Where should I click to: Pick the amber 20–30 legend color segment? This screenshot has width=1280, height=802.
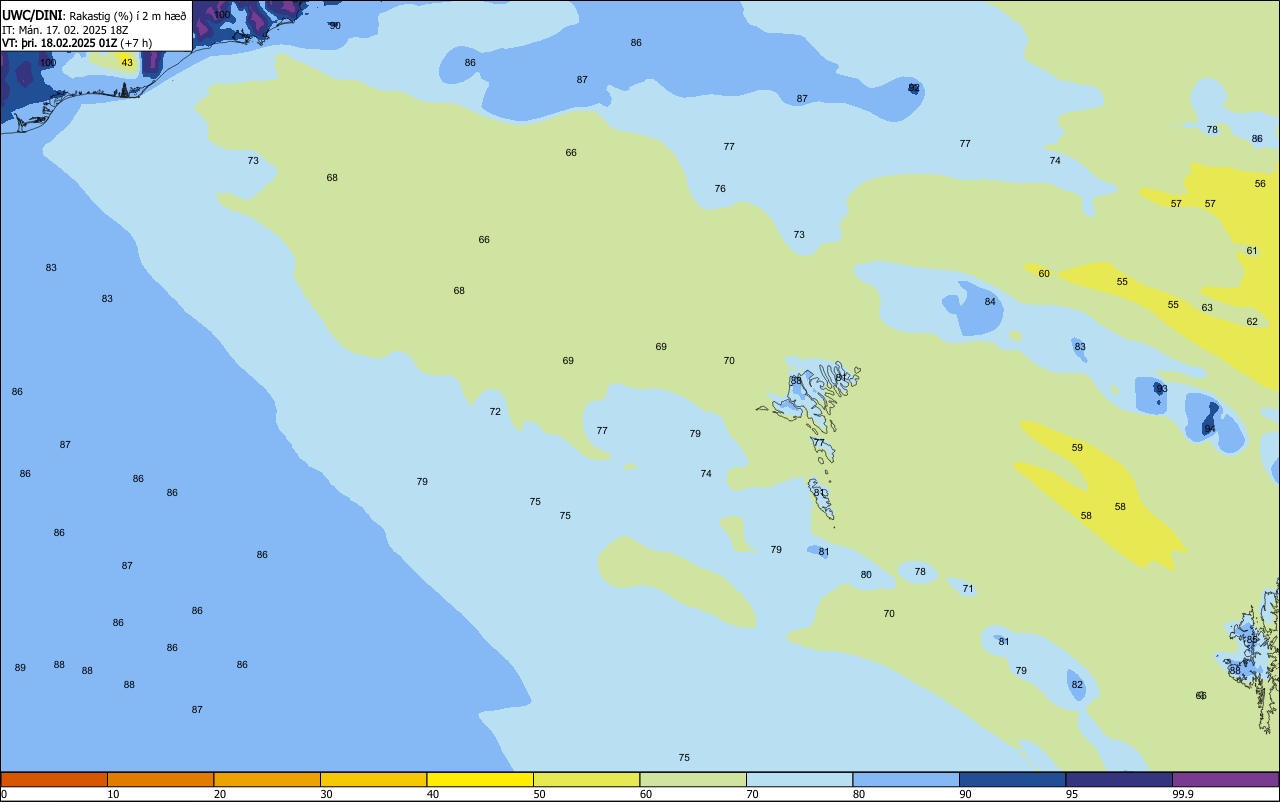(x=267, y=779)
